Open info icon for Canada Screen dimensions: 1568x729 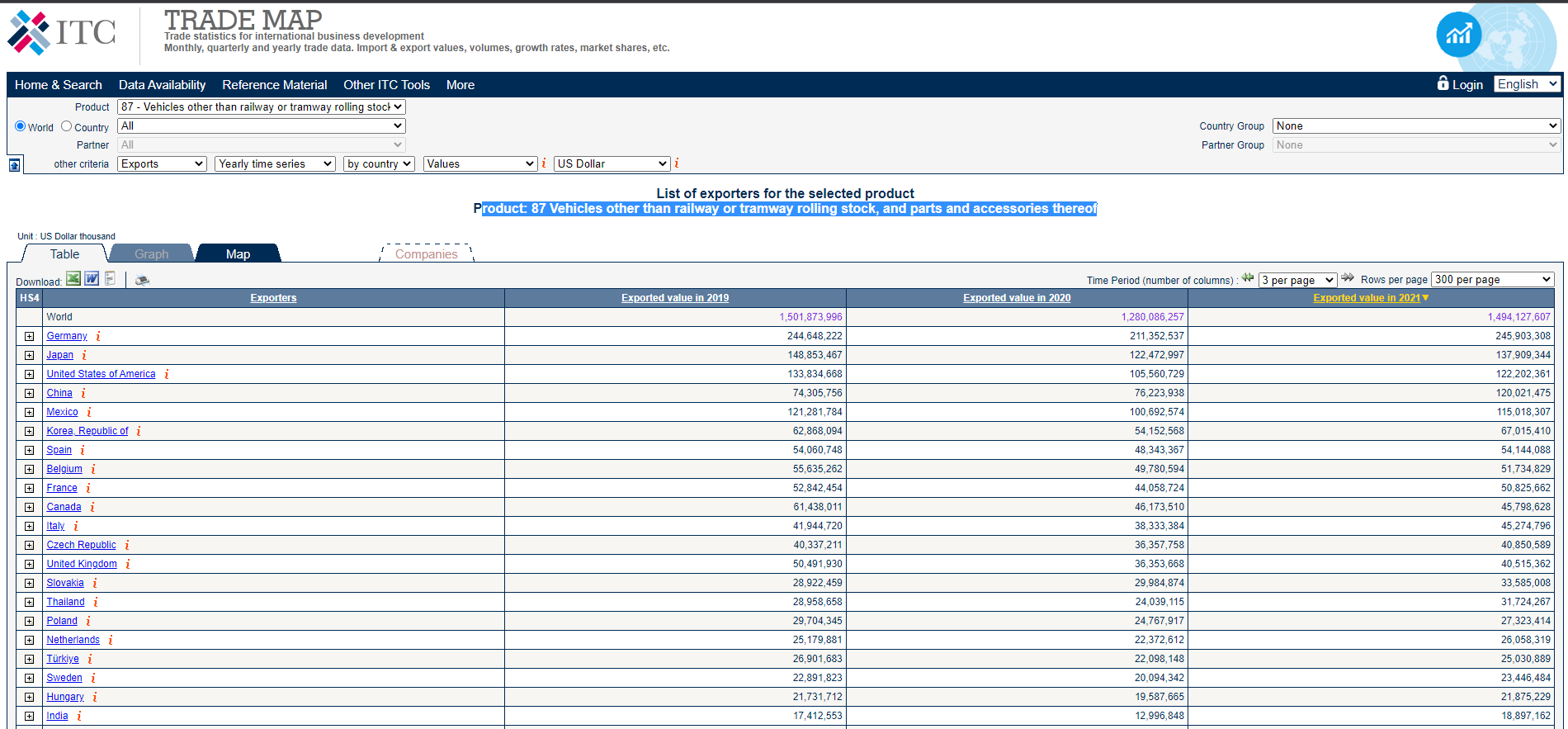point(92,507)
